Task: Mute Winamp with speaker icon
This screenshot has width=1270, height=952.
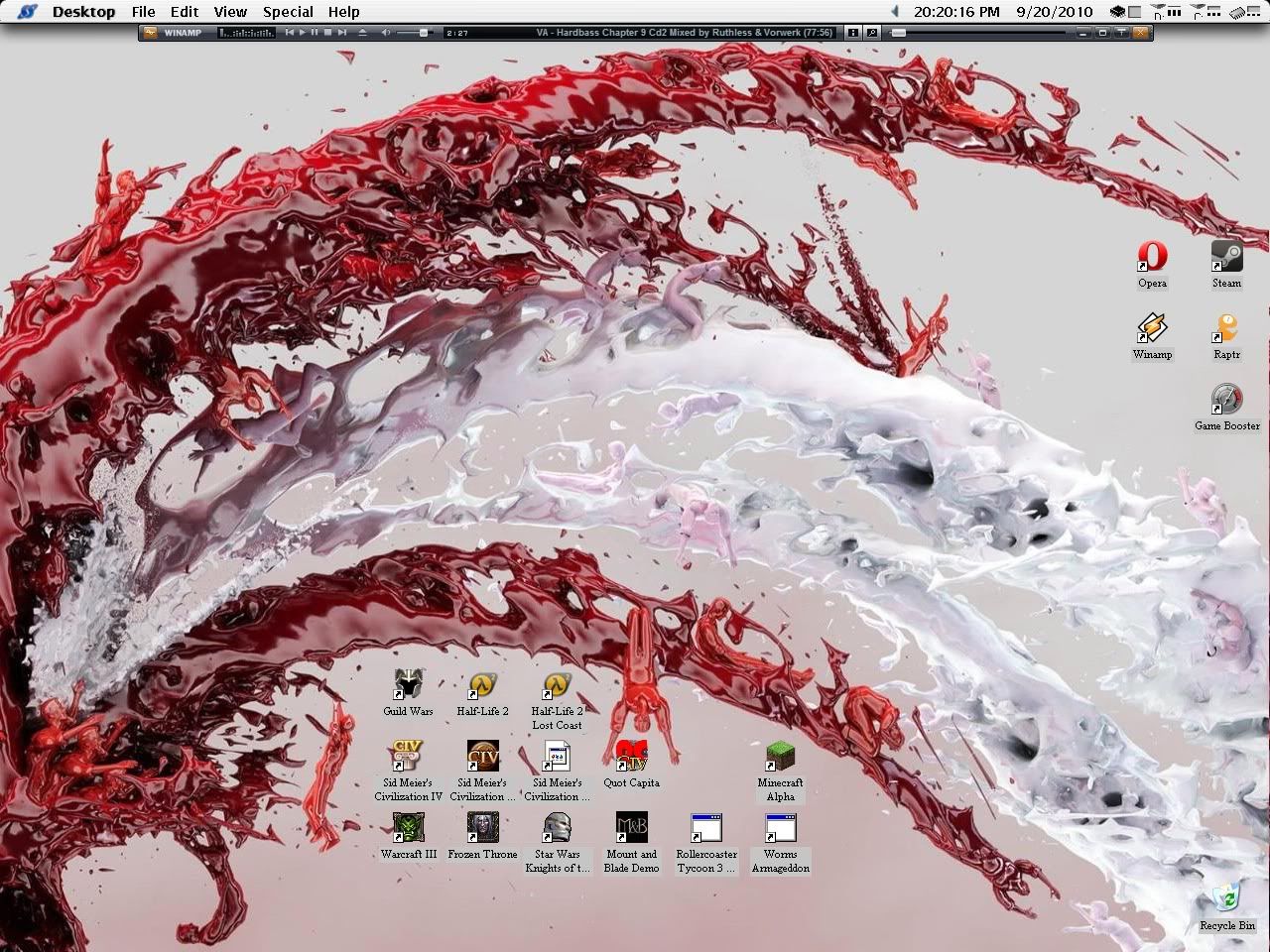Action: click(x=386, y=33)
